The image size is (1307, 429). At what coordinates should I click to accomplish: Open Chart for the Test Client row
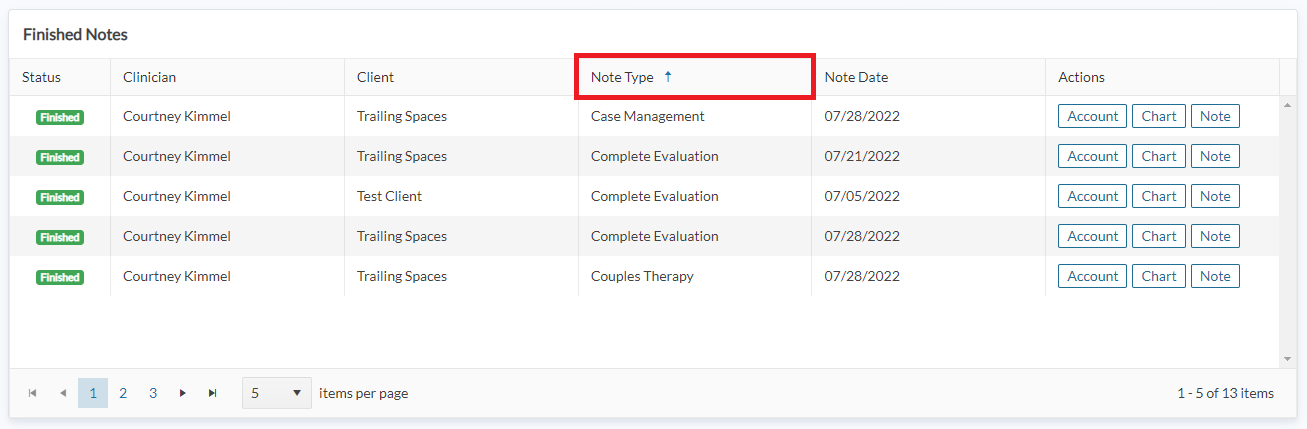[1159, 196]
